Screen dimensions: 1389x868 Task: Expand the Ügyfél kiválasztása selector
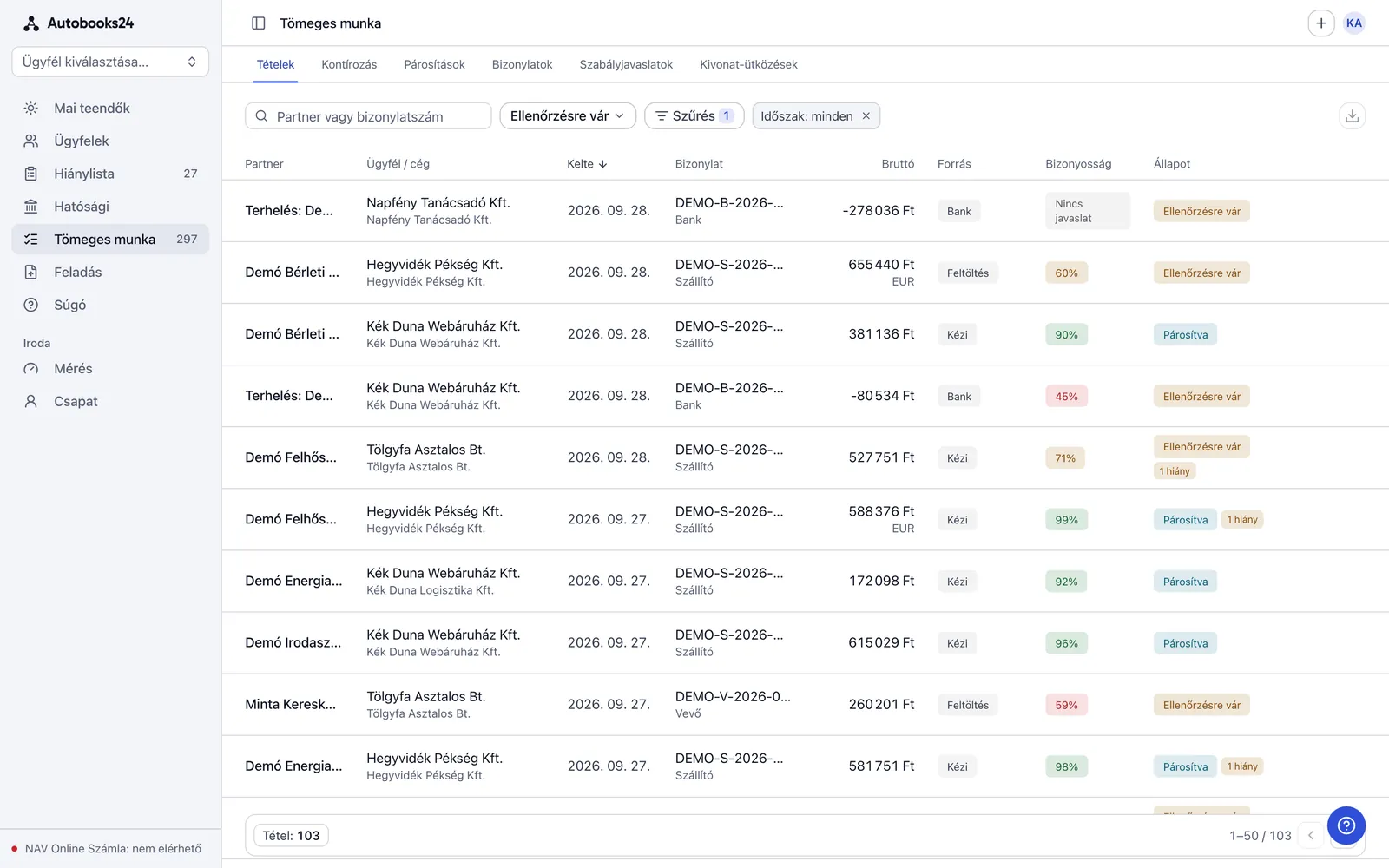point(110,62)
